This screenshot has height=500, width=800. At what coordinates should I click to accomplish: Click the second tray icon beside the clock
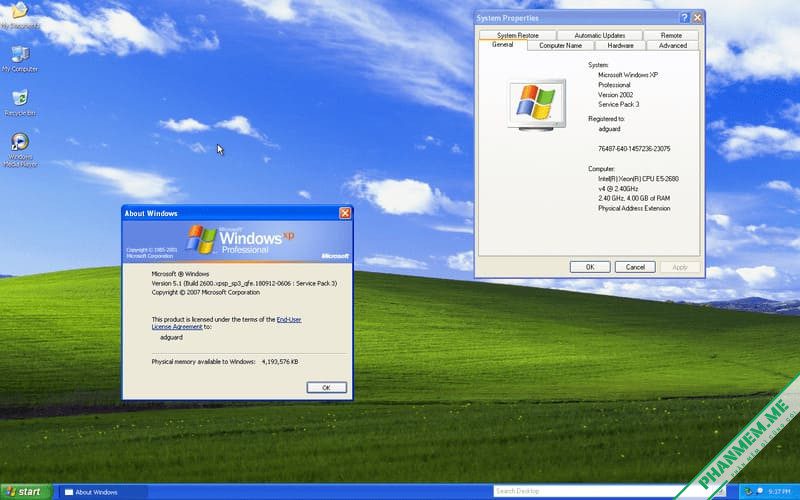[760, 491]
